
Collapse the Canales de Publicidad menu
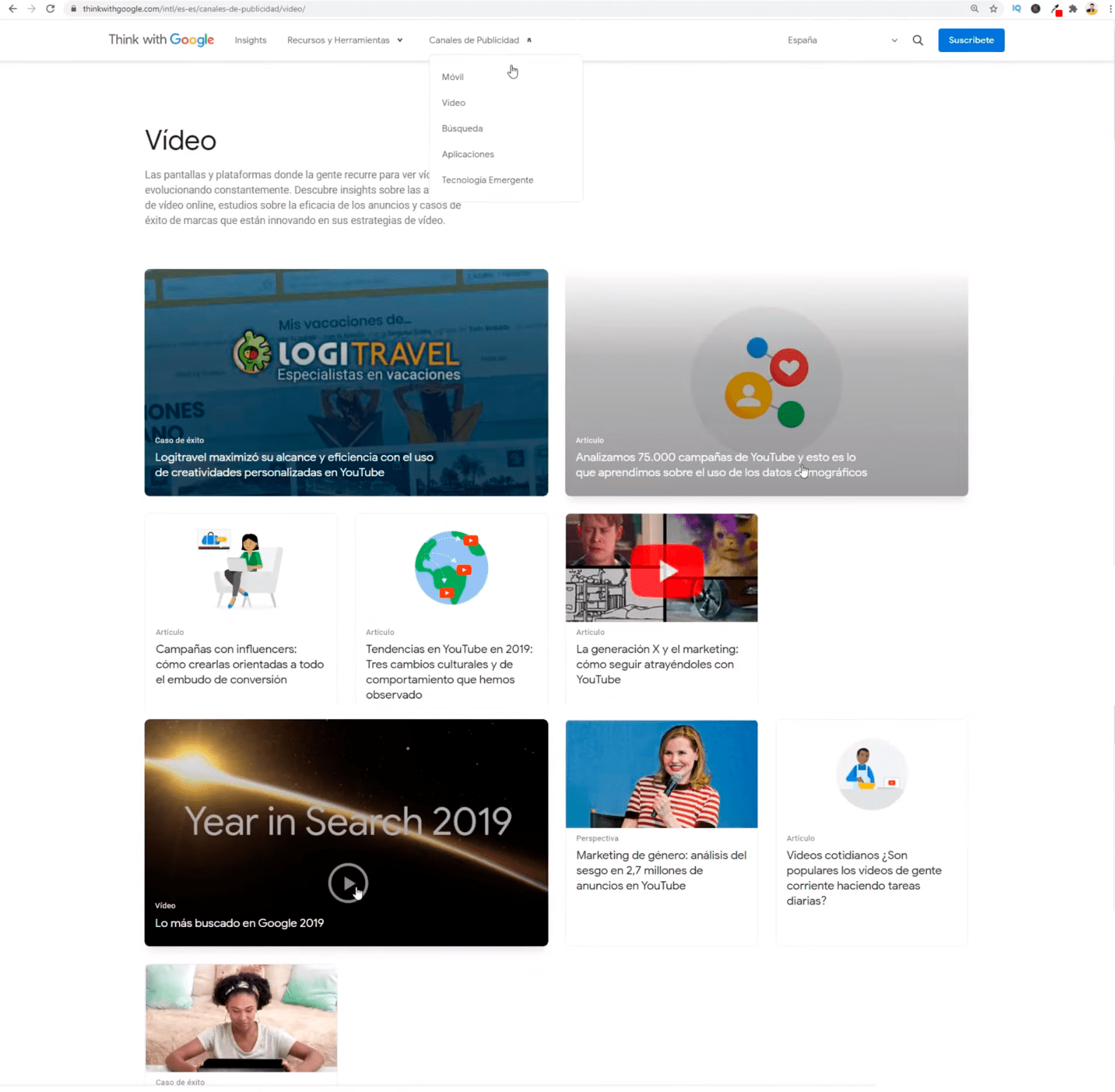480,40
